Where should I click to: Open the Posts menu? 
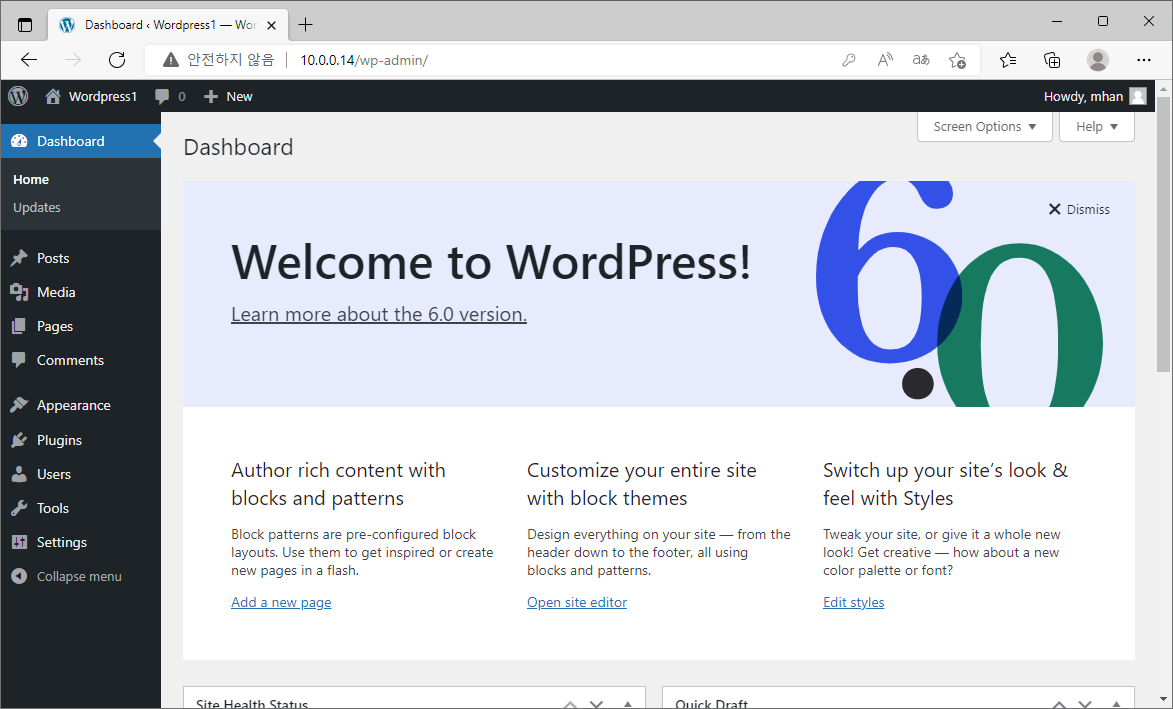[x=81, y=258]
